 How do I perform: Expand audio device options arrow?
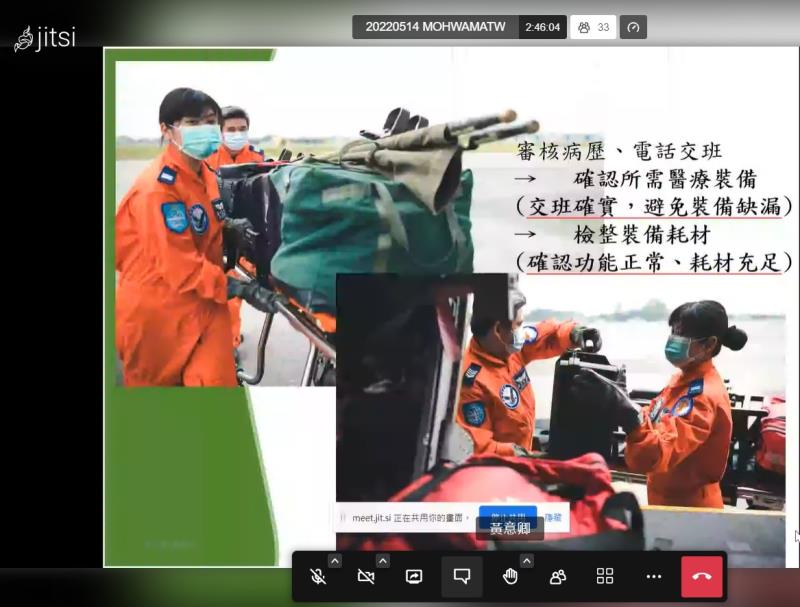[x=334, y=561]
